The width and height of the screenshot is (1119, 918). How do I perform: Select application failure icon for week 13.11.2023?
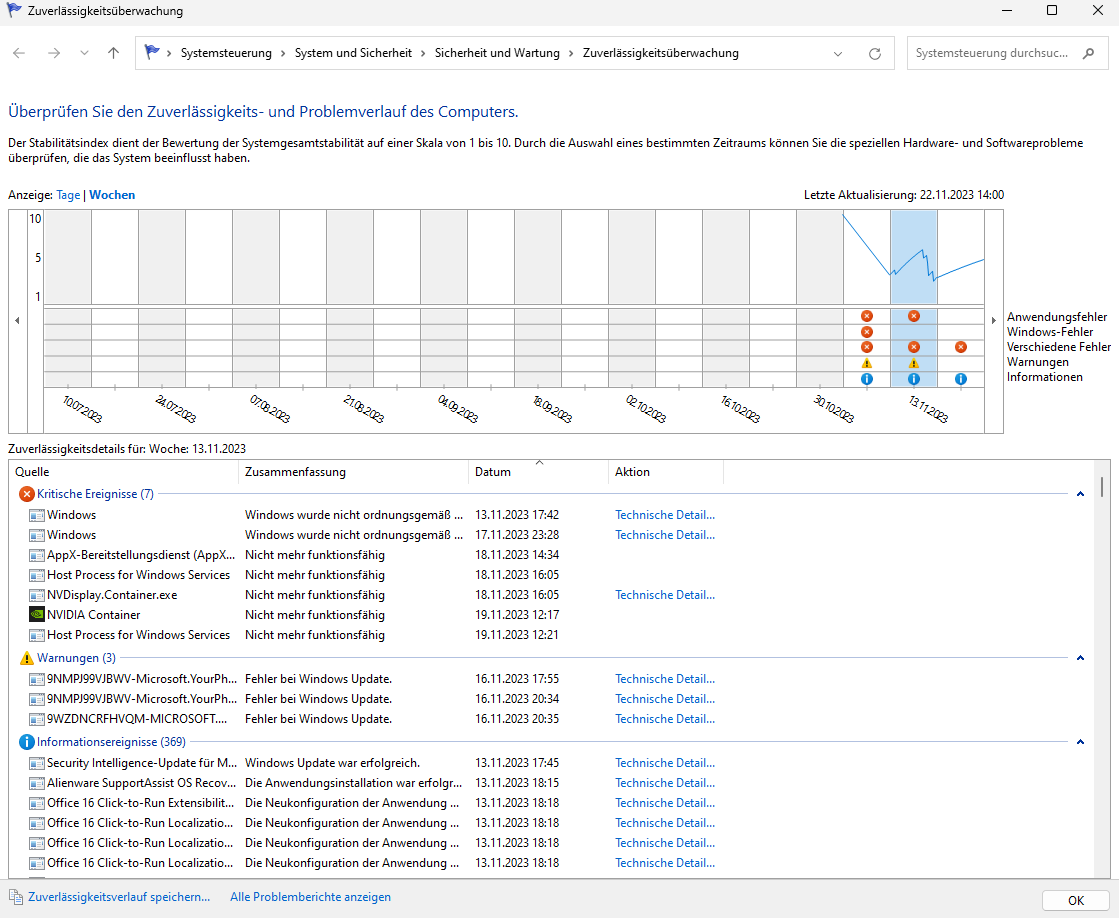[913, 316]
